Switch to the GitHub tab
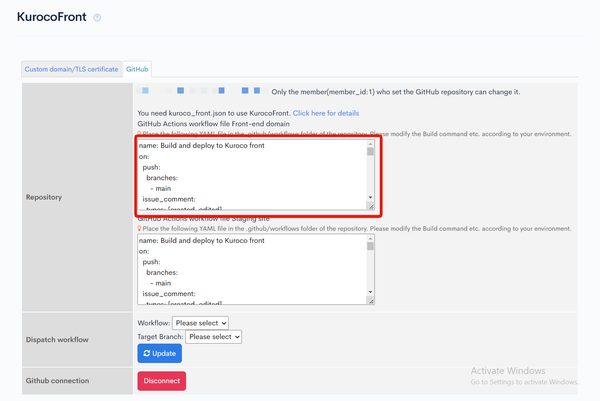 click(x=137, y=69)
